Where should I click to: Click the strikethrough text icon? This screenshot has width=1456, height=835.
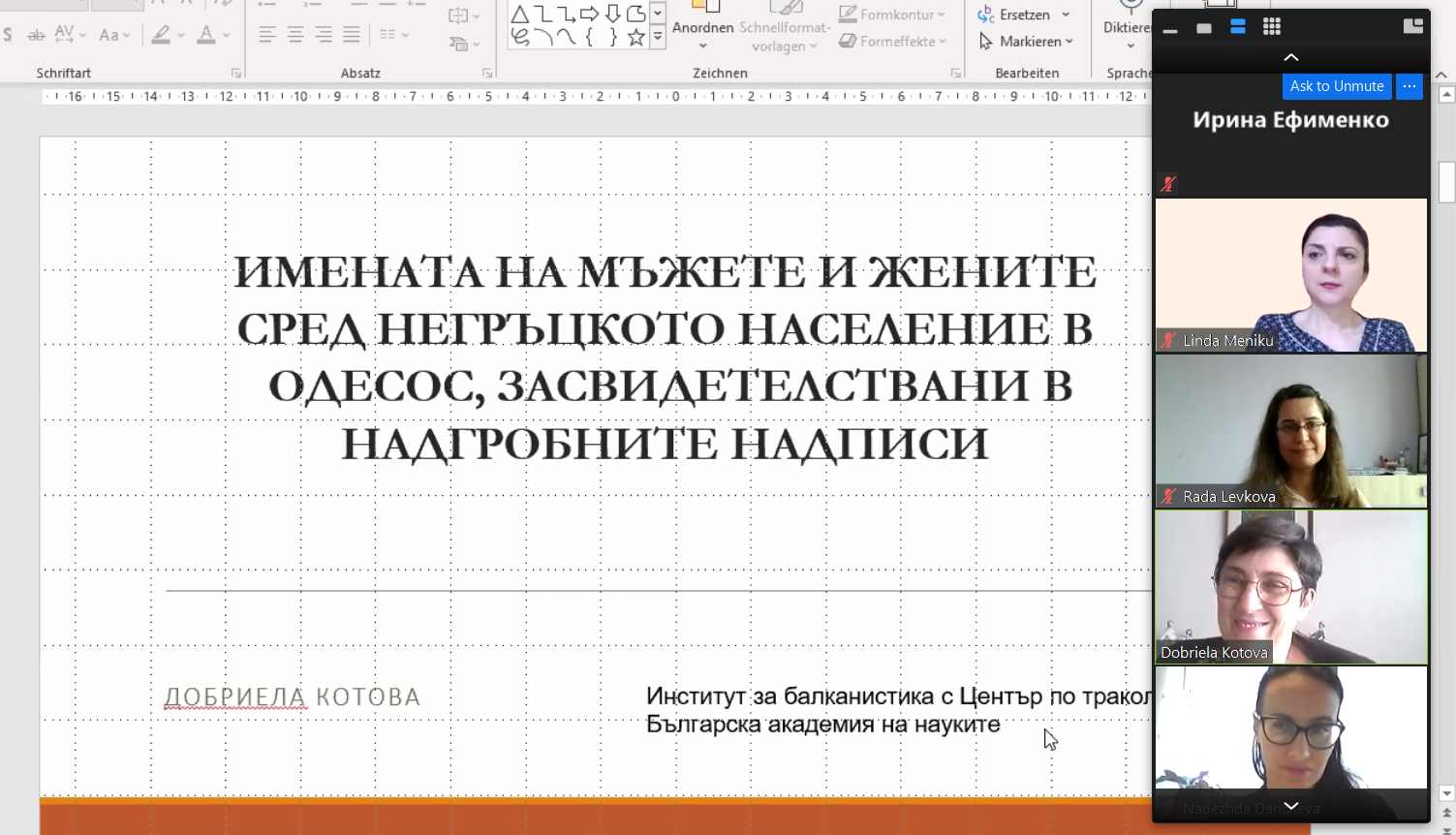tap(36, 36)
